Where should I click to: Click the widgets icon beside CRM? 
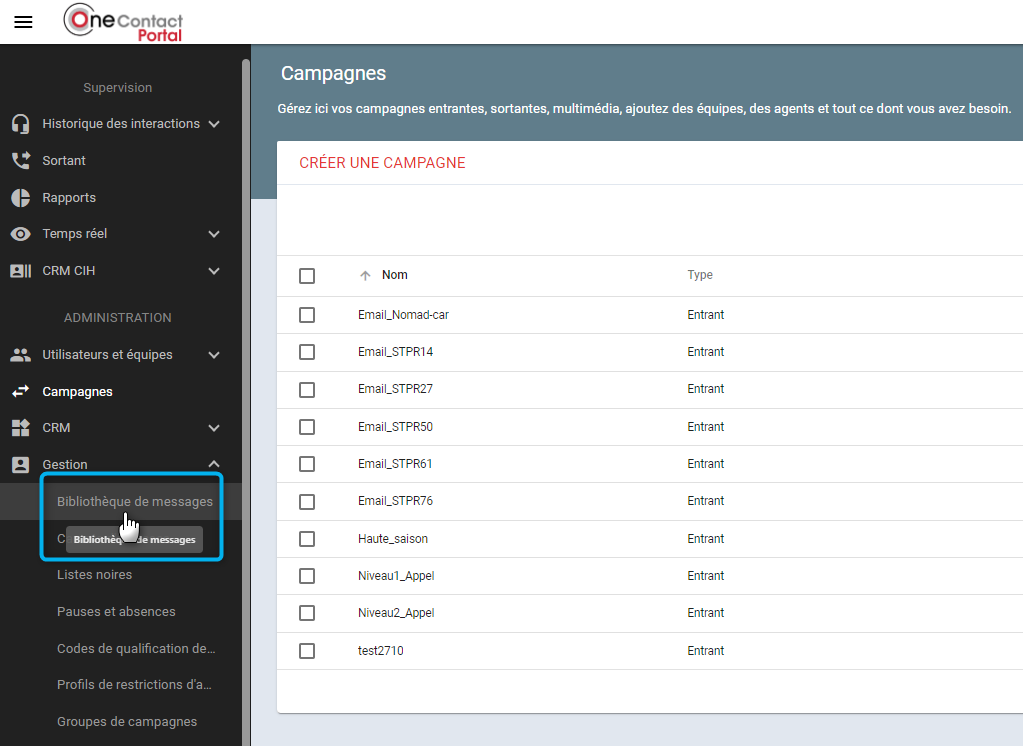click(x=21, y=427)
